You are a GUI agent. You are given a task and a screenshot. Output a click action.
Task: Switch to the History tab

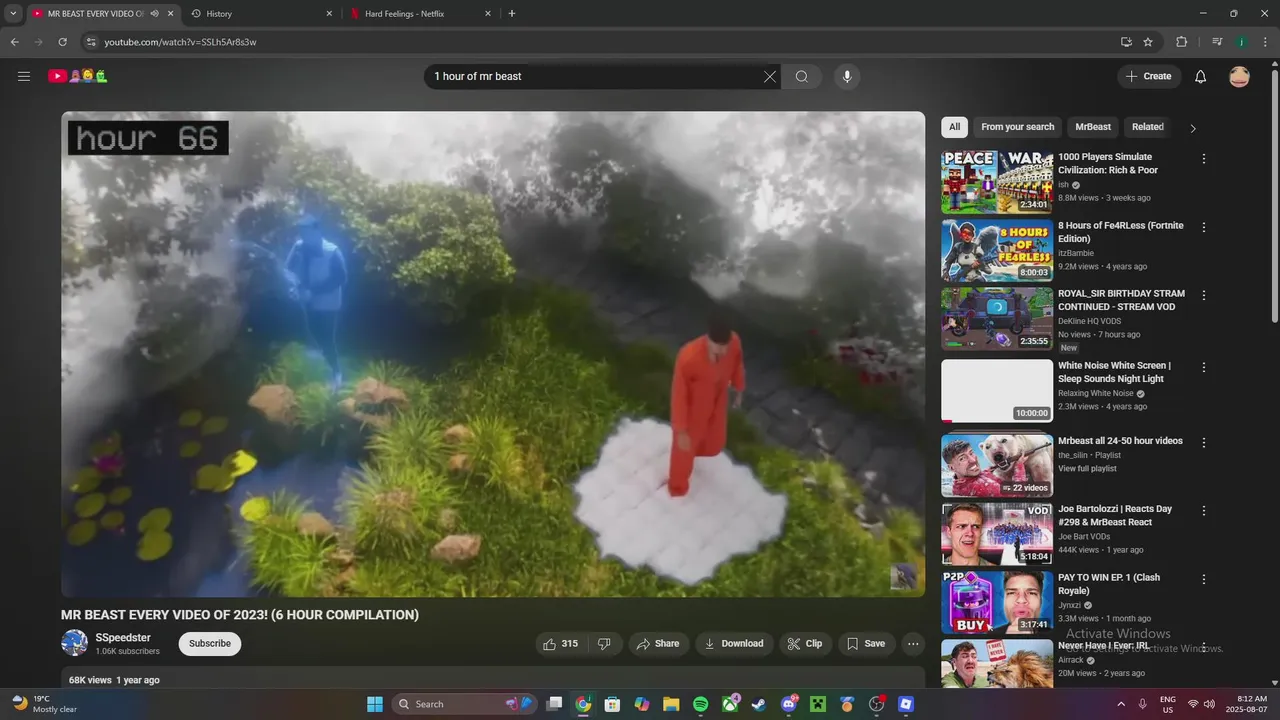tap(262, 14)
